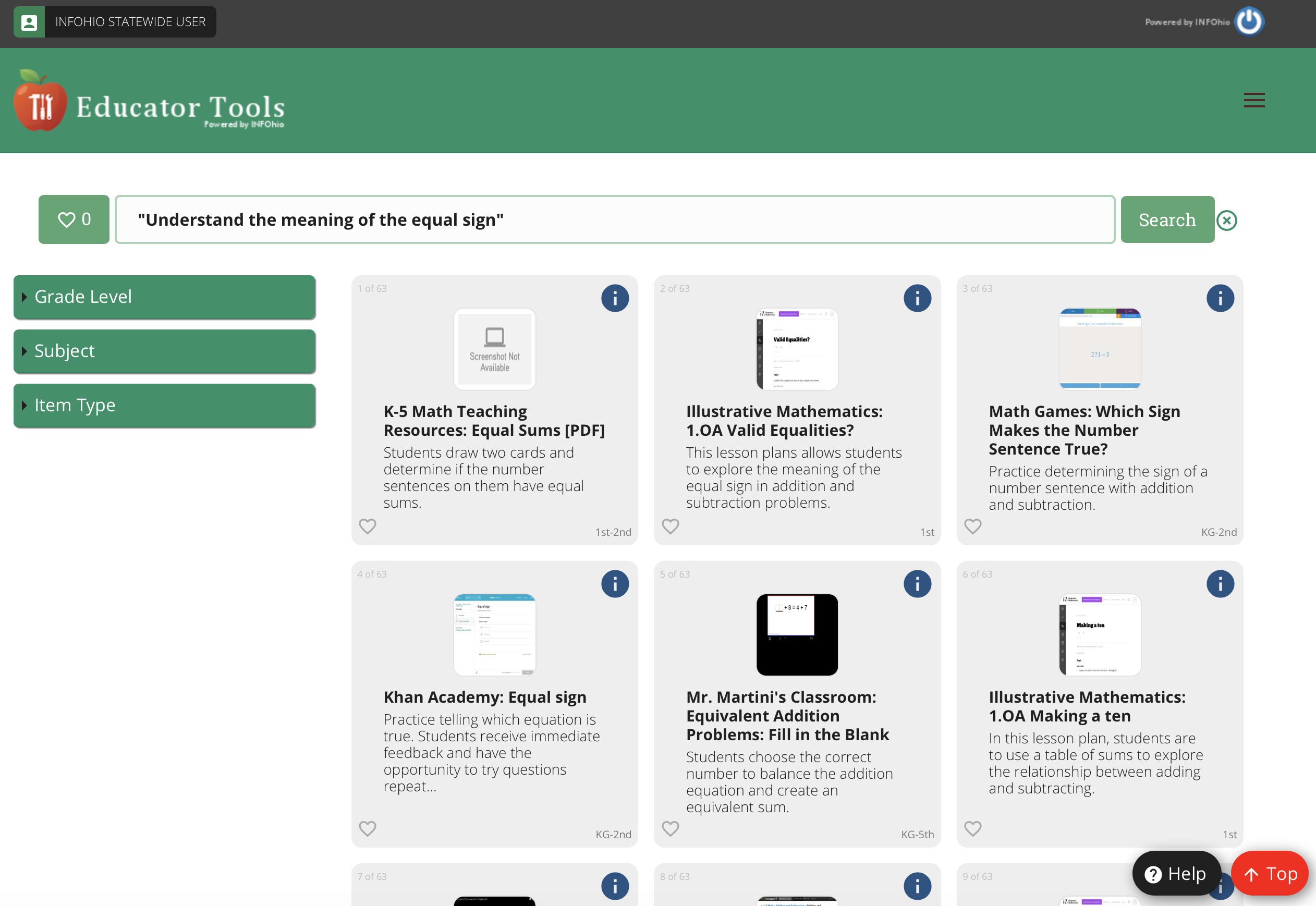Screen dimensions: 1316x906
Task: Open the favorites list showing 0
Action: (x=74, y=219)
